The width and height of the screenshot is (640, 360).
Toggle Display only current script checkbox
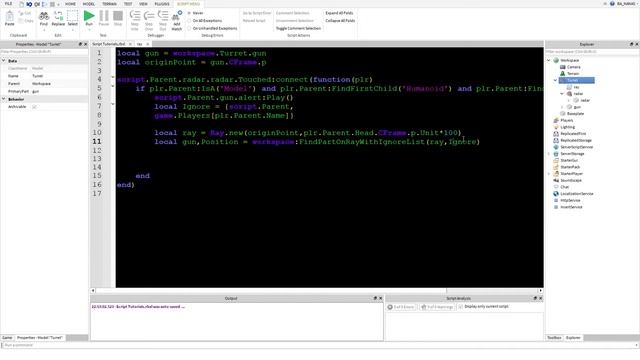pos(461,307)
